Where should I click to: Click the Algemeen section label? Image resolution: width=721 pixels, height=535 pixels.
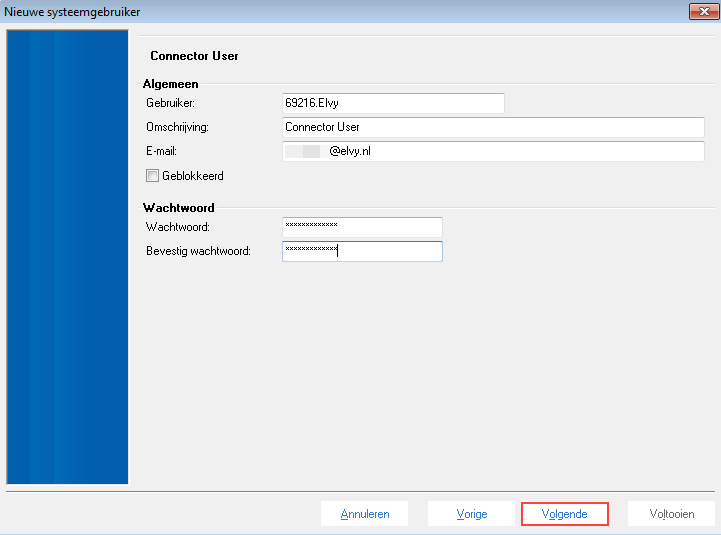coord(171,84)
